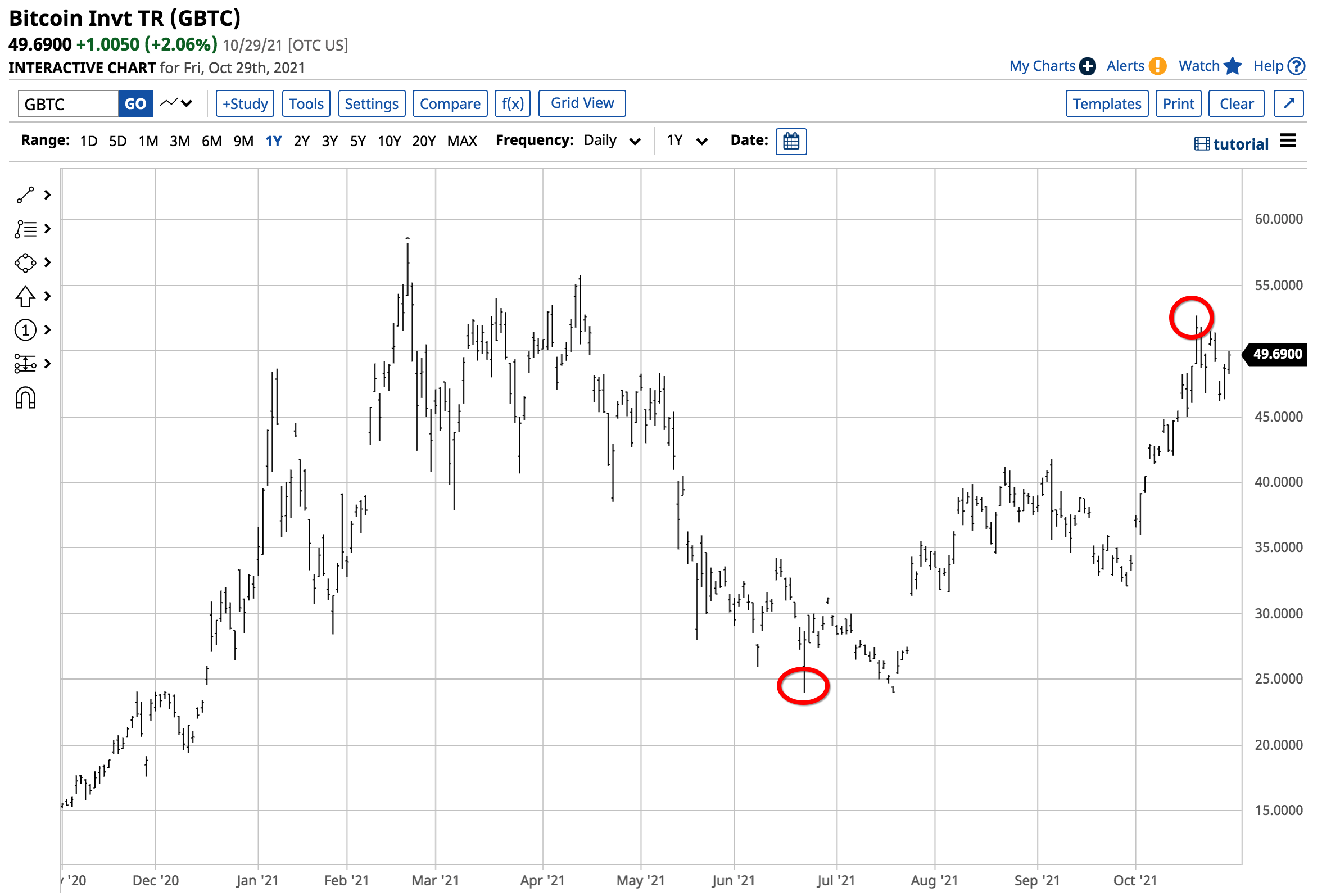Click the Watch star icon
Screen dimensions: 1331x896
1232,66
